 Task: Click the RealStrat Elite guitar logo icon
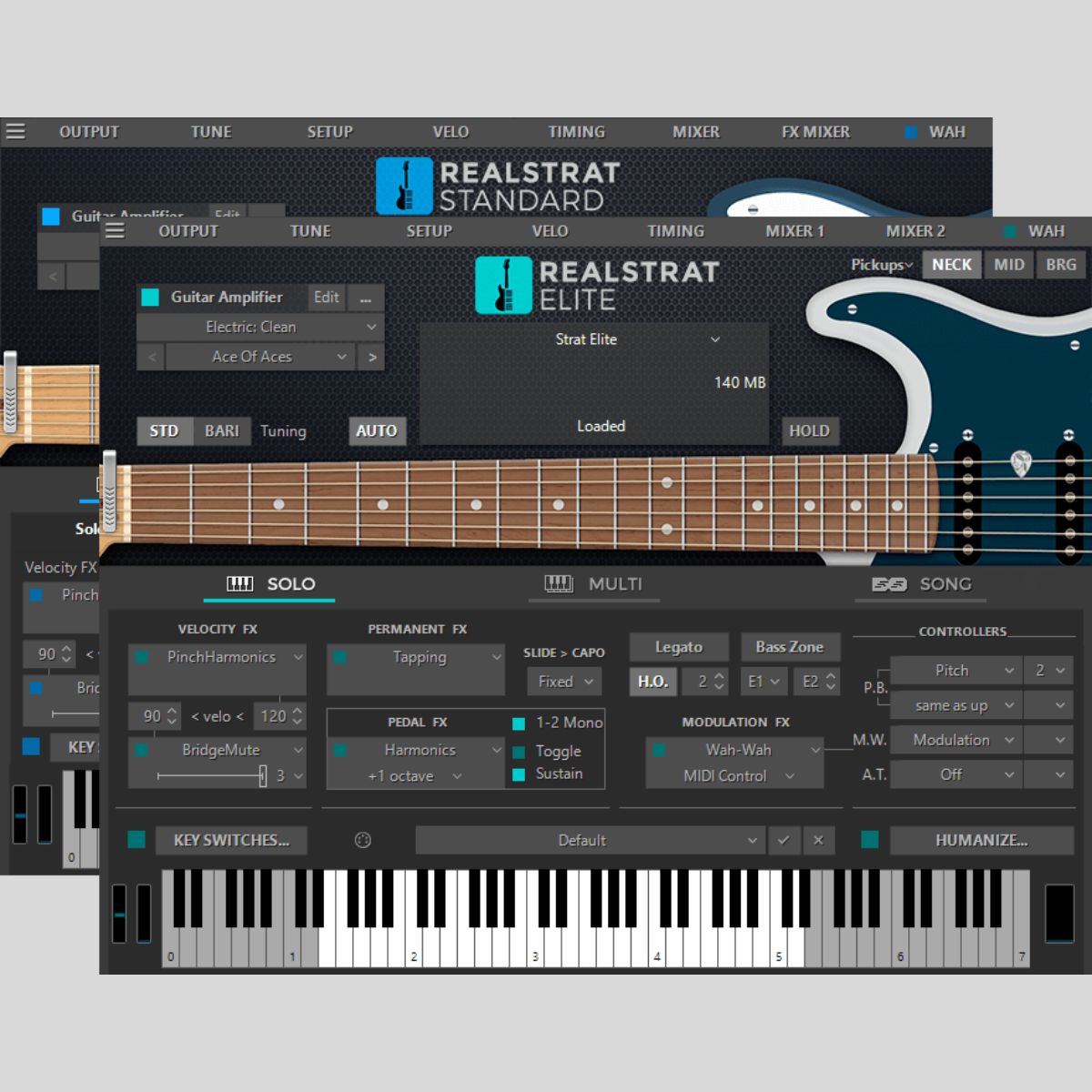[x=503, y=285]
